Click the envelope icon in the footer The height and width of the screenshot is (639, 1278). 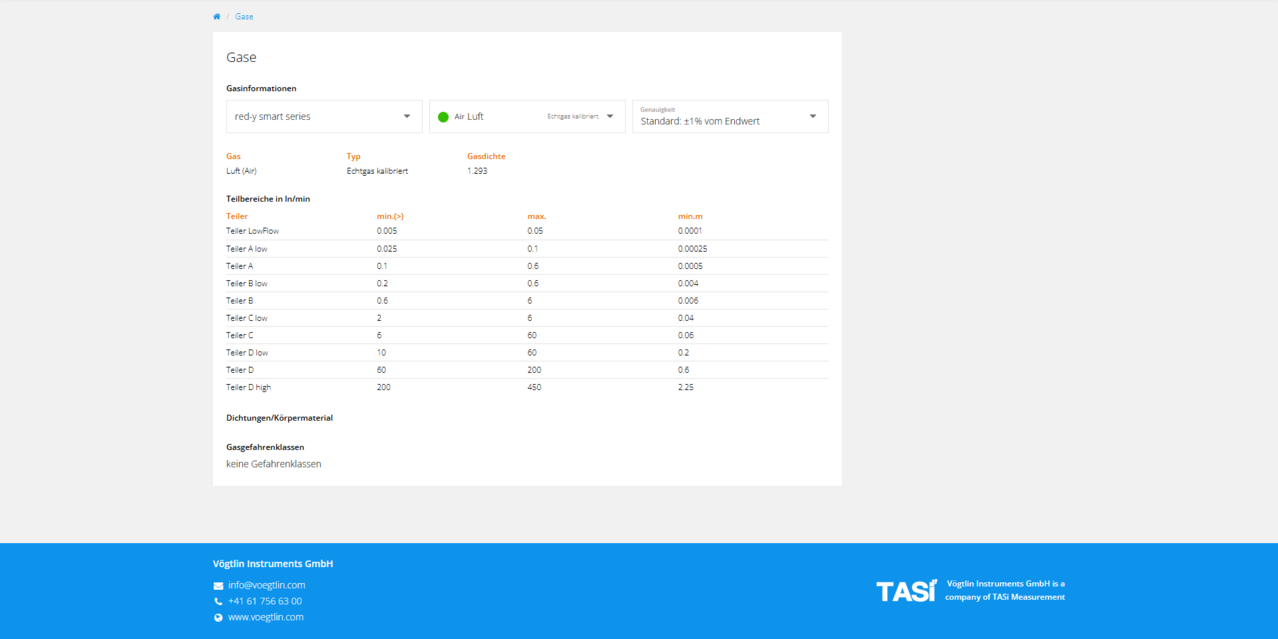[218, 585]
